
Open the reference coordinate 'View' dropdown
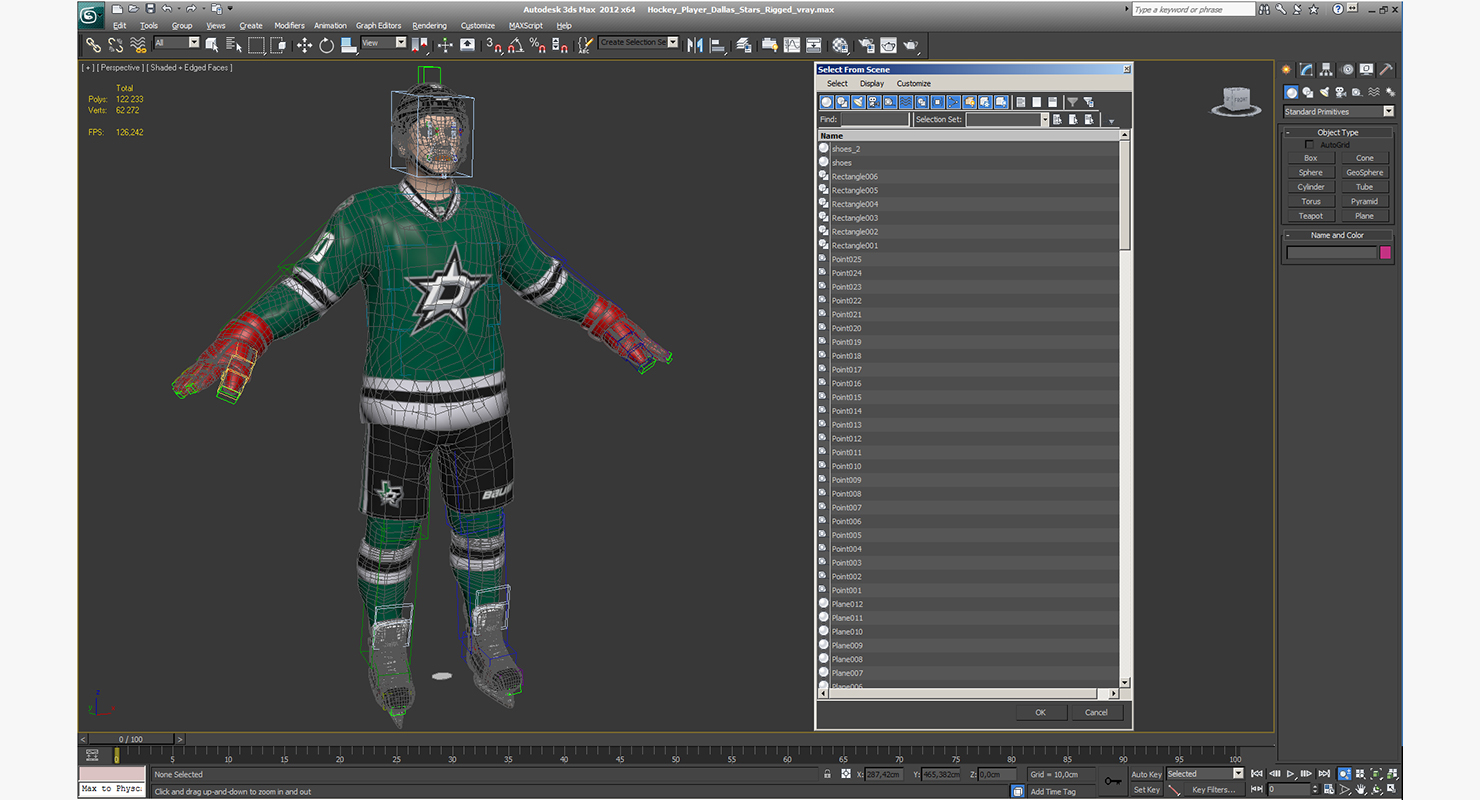(400, 43)
